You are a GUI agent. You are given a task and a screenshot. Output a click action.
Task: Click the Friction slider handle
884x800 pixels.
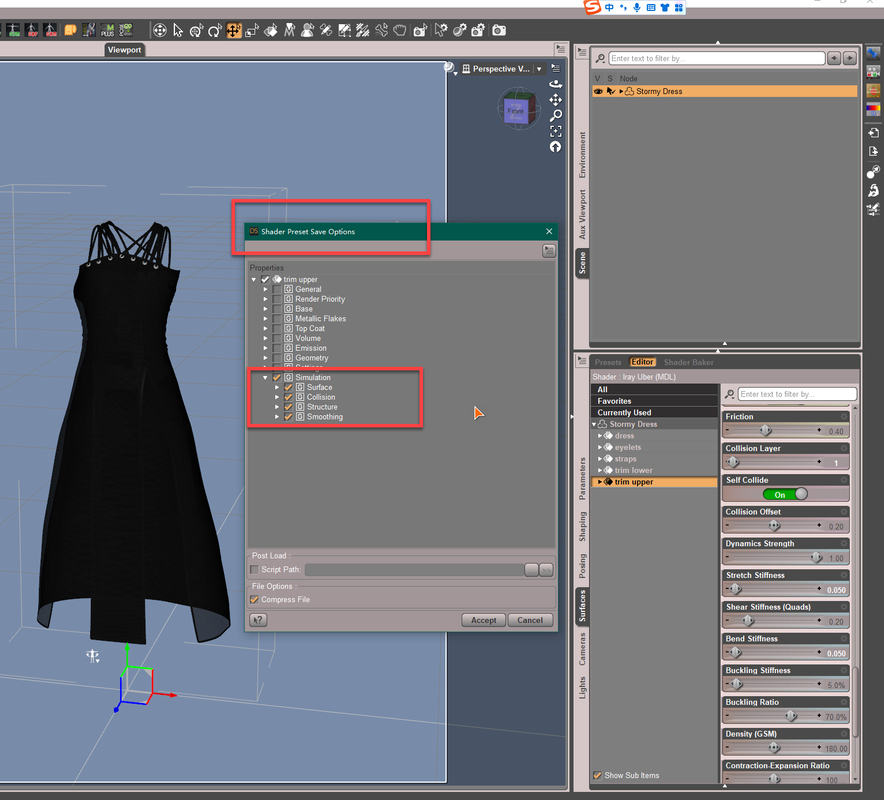[765, 430]
